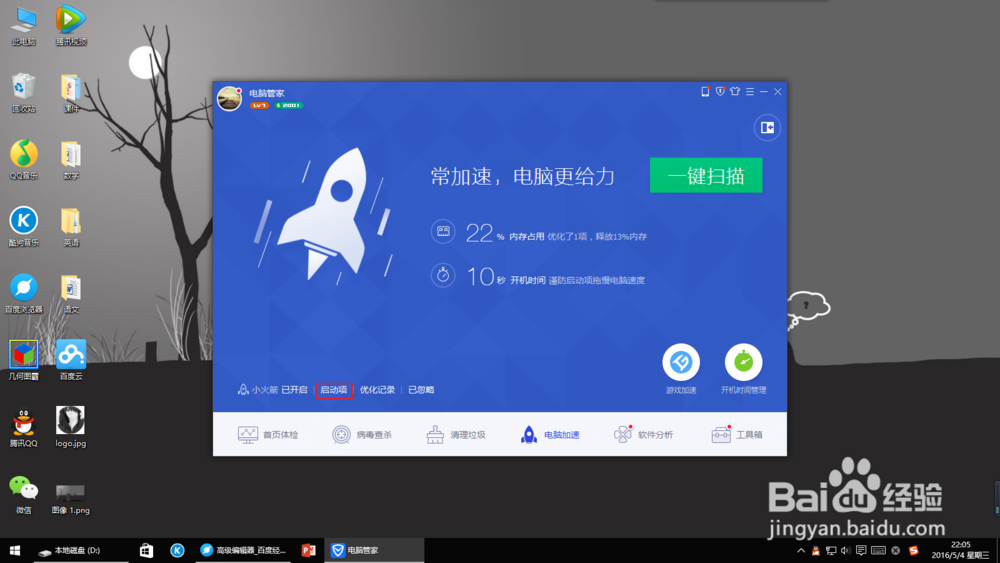Select the QQ音乐 desktop icon
The height and width of the screenshot is (563, 1000).
(24, 160)
